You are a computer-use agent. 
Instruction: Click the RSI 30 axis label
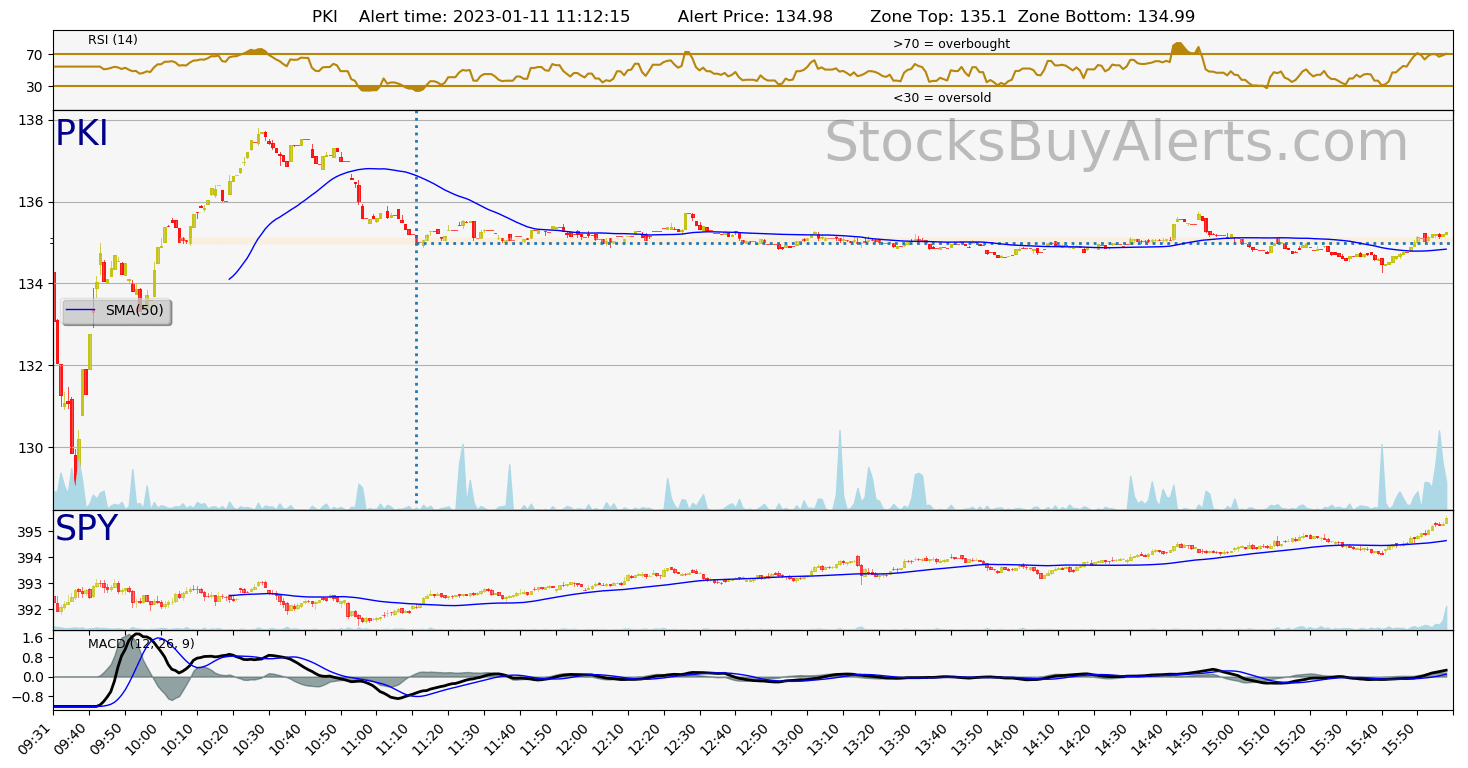point(35,87)
